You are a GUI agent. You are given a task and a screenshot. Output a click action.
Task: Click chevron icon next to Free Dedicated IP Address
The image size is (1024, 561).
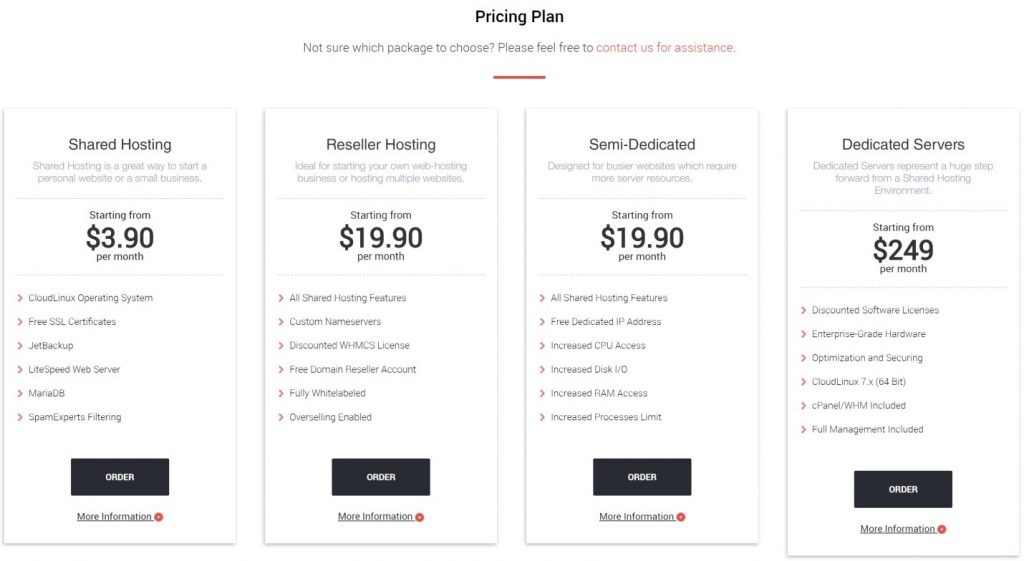point(543,322)
